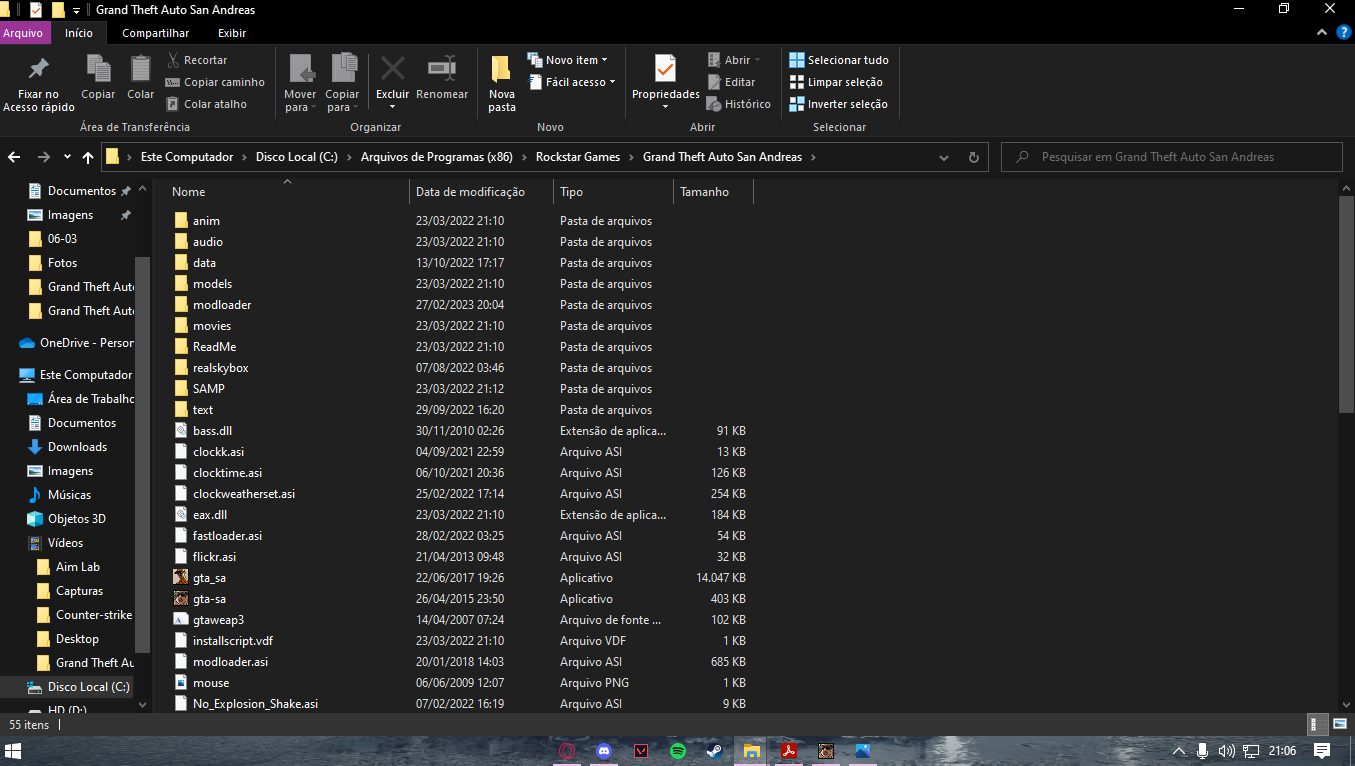
Task: Select Músicas in the navigation pane
Action: click(x=69, y=495)
